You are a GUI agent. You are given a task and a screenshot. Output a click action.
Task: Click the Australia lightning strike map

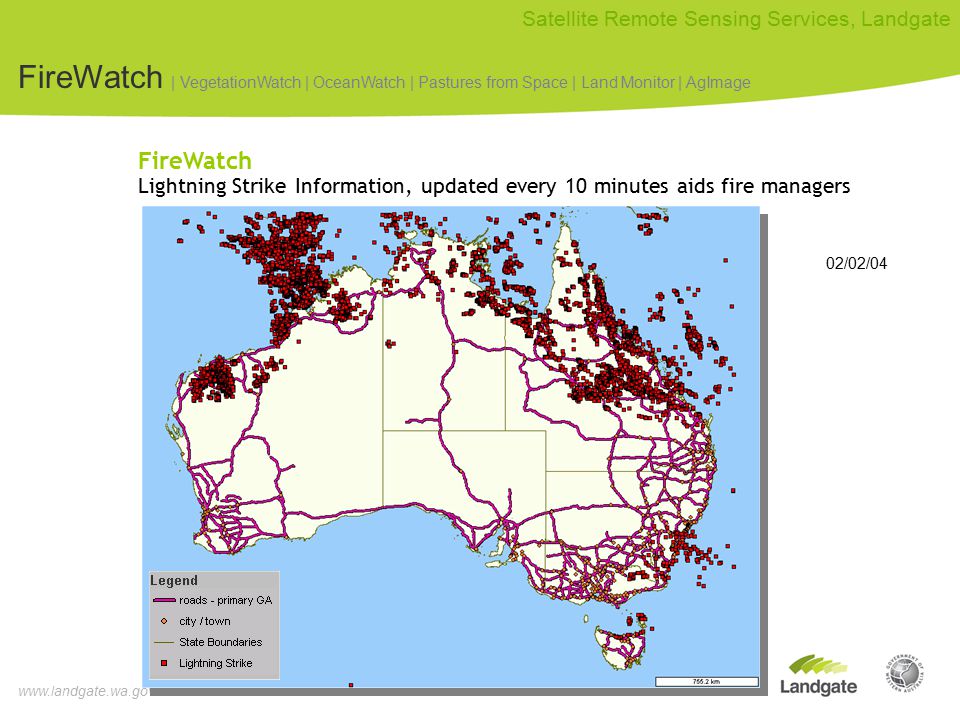coord(451,446)
